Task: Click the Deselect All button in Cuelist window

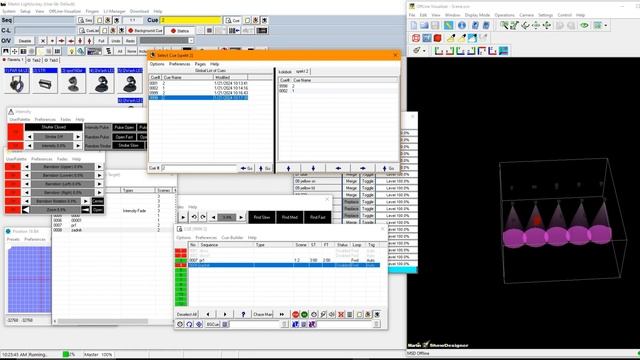Action: point(187,314)
